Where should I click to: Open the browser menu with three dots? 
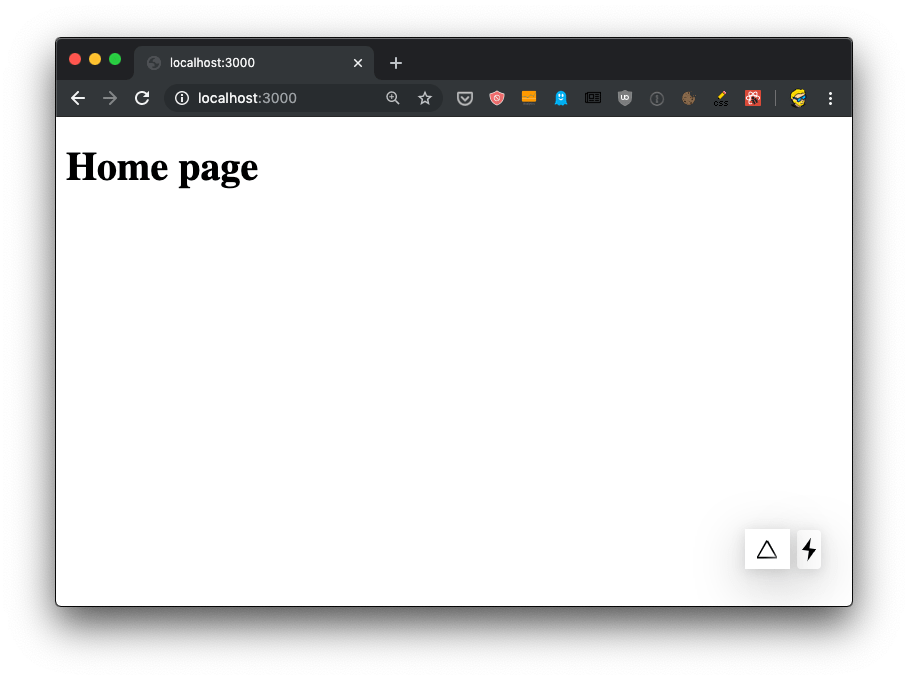pyautogui.click(x=830, y=98)
